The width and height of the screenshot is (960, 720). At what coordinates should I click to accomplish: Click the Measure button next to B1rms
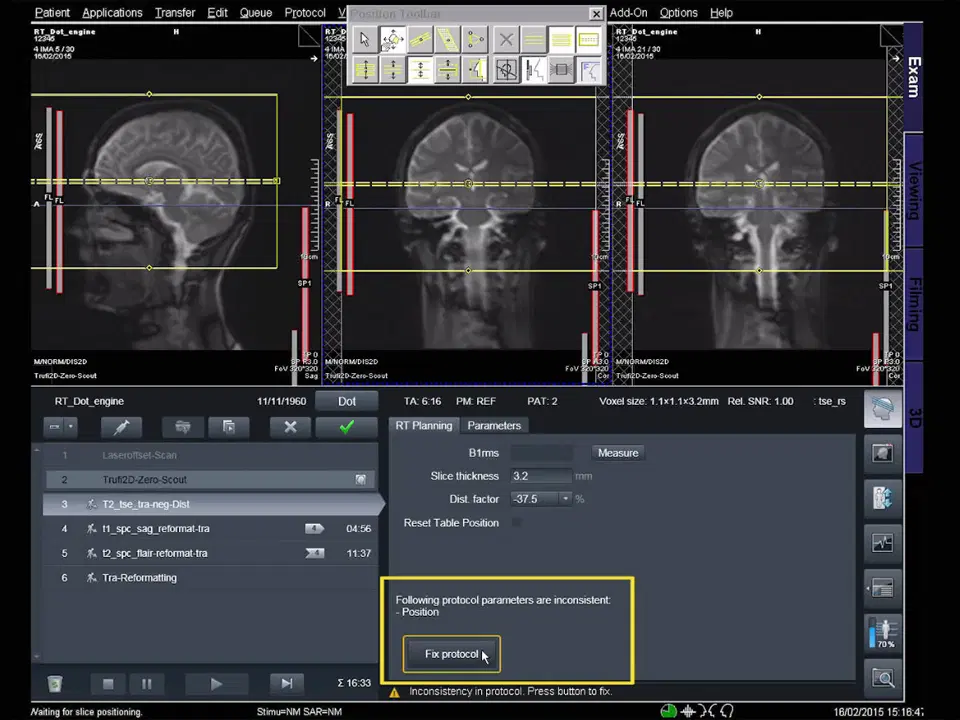[617, 453]
